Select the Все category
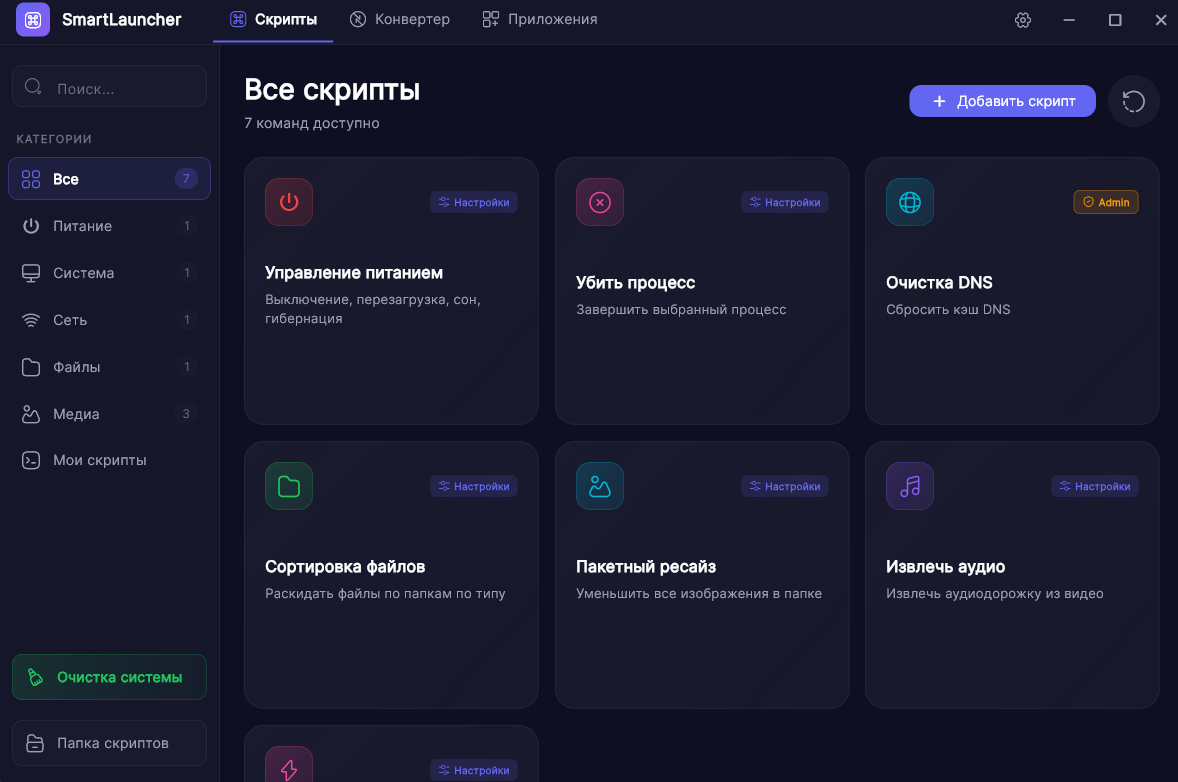This screenshot has width=1178, height=782. click(110, 179)
